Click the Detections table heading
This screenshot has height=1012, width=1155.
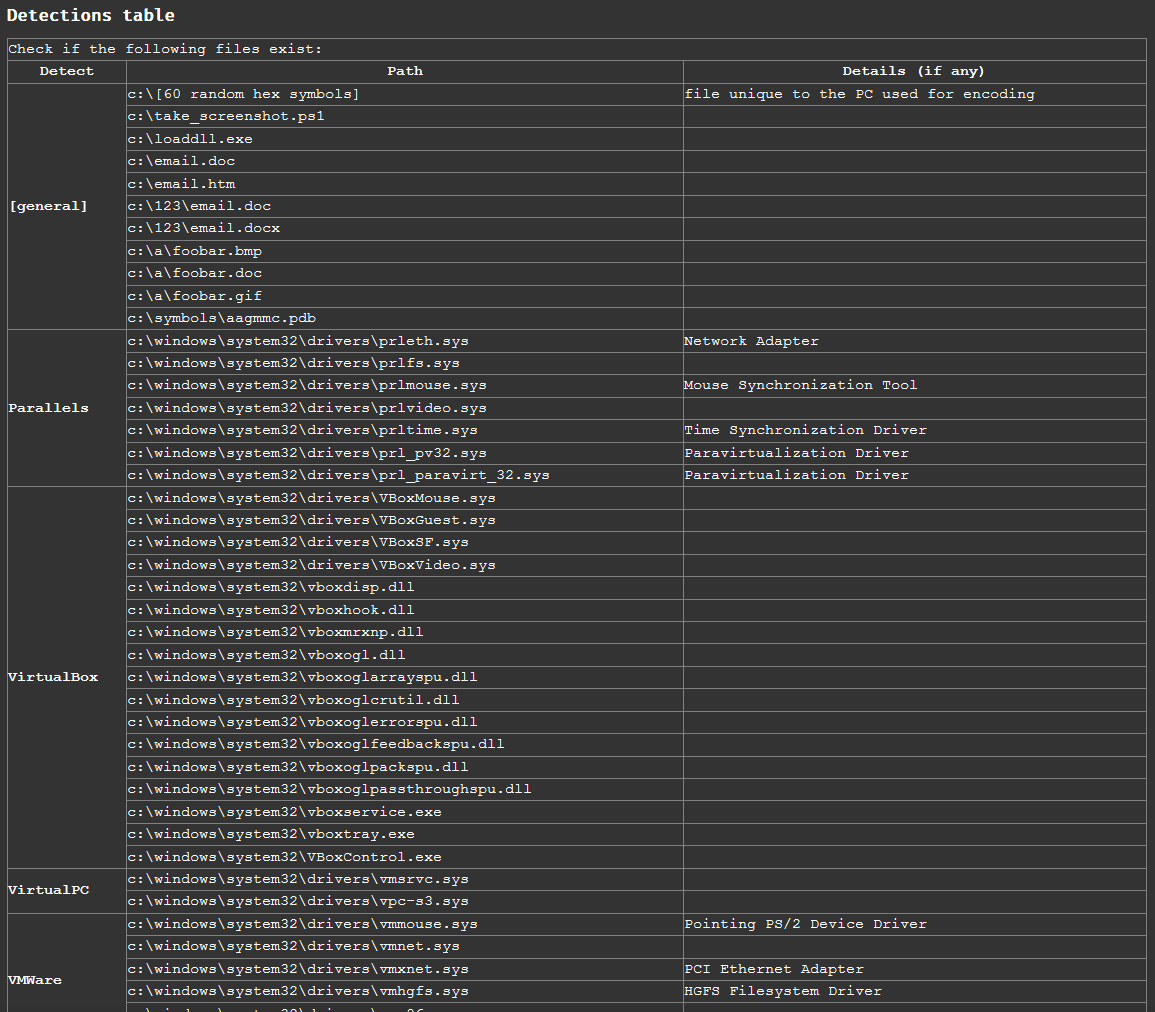click(x=91, y=15)
